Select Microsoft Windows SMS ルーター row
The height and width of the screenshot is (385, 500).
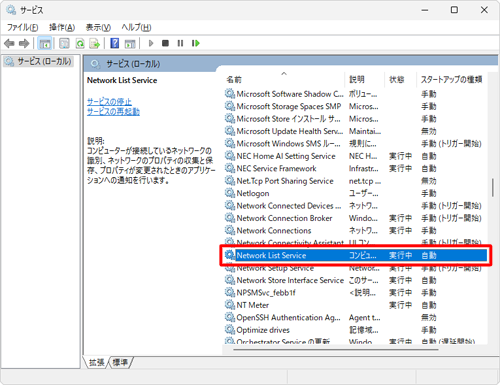[356, 143]
